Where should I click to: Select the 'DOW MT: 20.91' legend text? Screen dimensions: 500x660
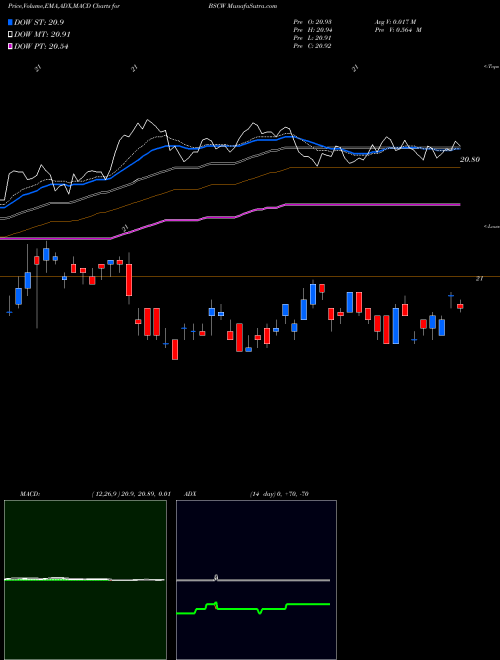tap(42, 35)
